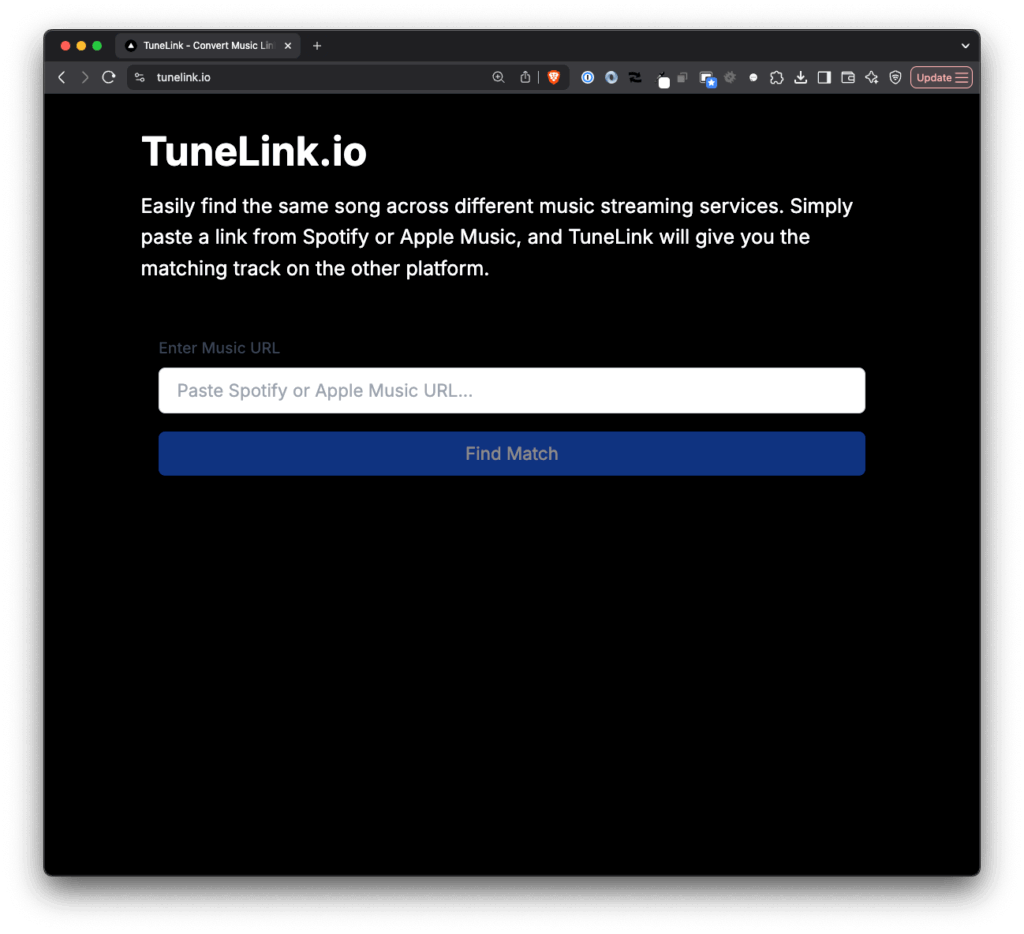Open the Leo AI sparkle icon

pyautogui.click(x=872, y=77)
